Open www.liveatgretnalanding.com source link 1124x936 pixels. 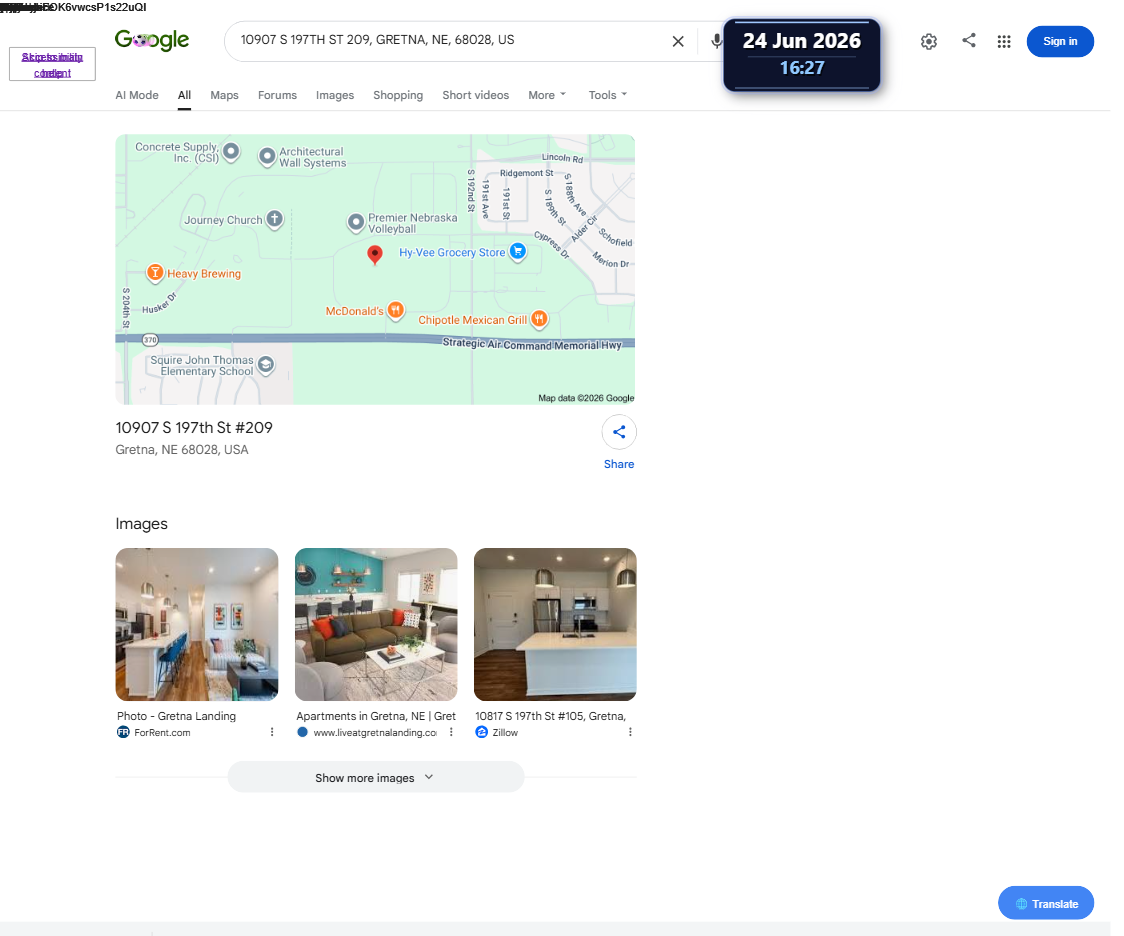click(x=366, y=732)
